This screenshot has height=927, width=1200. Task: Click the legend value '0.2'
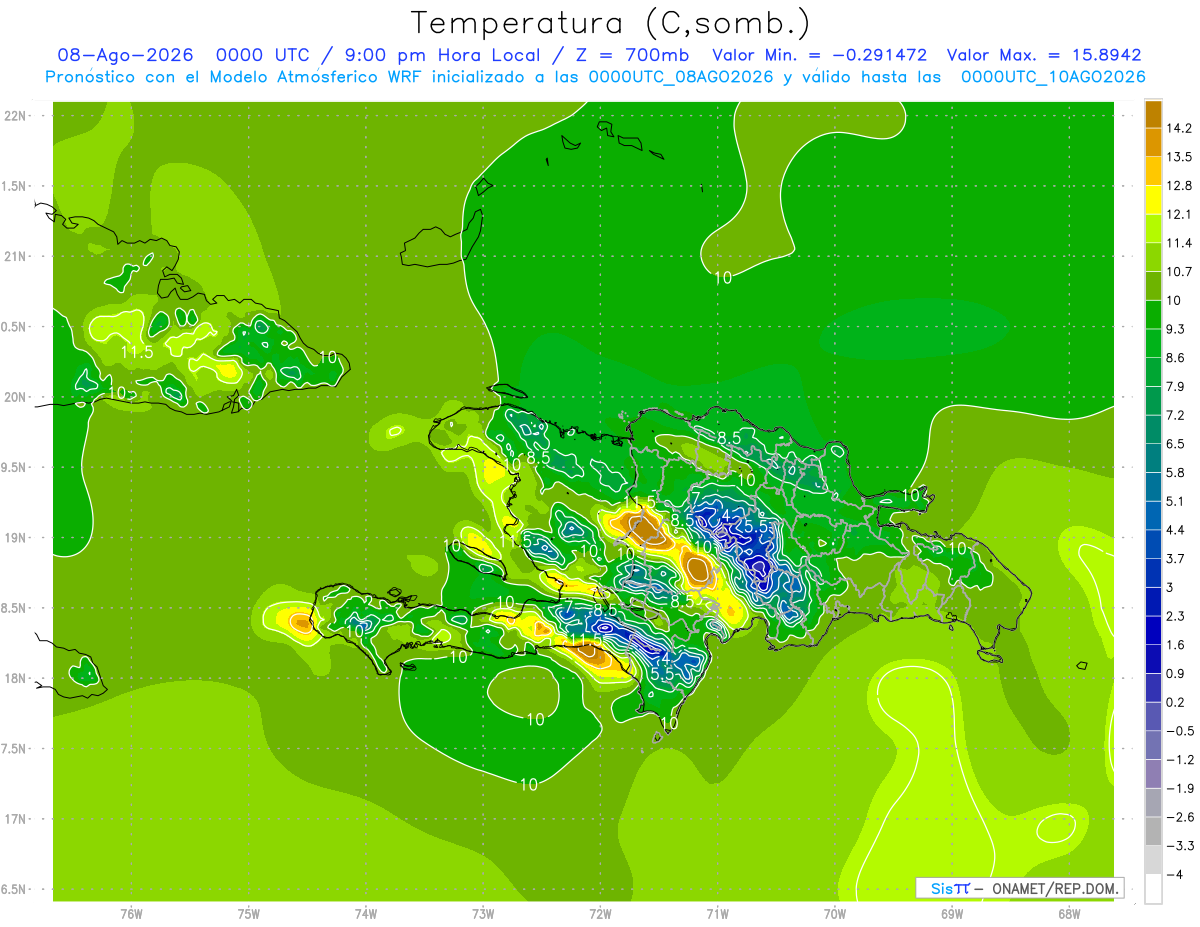coord(1175,702)
